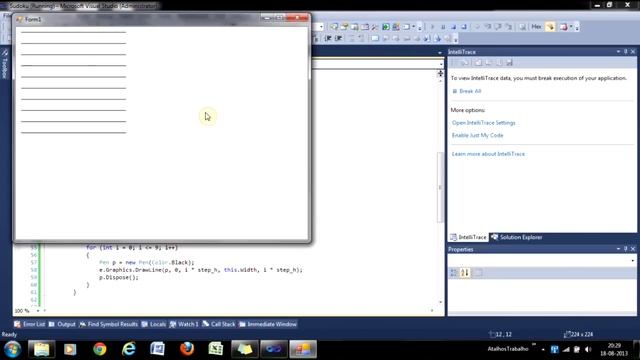Image resolution: width=640 pixels, height=360 pixels.
Task: Open the Toolbox side tab
Action: (x=5, y=64)
